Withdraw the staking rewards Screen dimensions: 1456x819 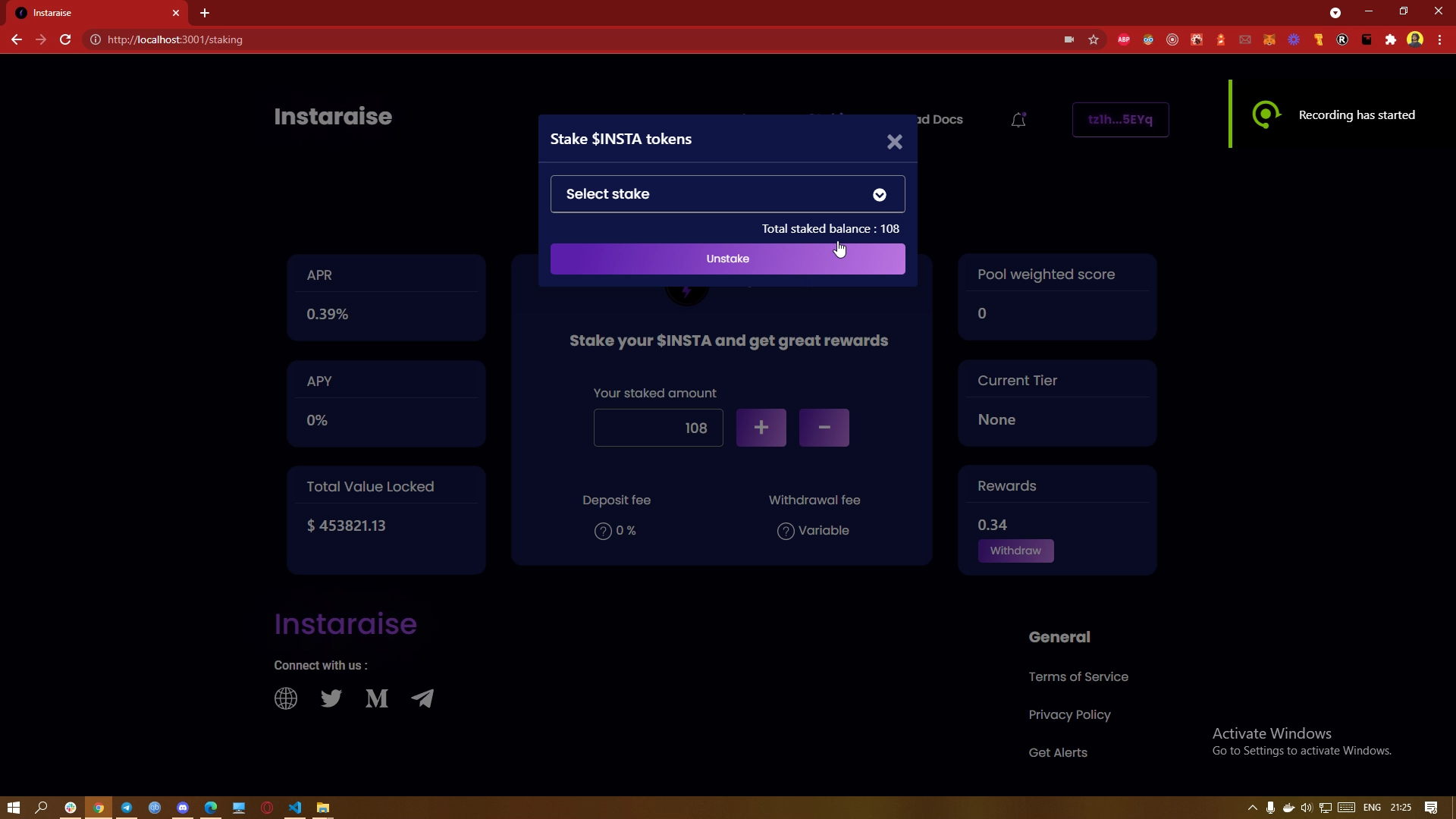[x=1015, y=551]
